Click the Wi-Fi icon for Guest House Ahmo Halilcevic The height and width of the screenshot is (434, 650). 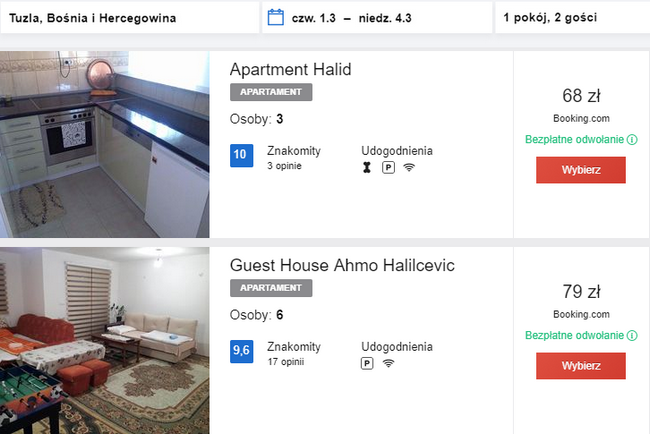388,362
